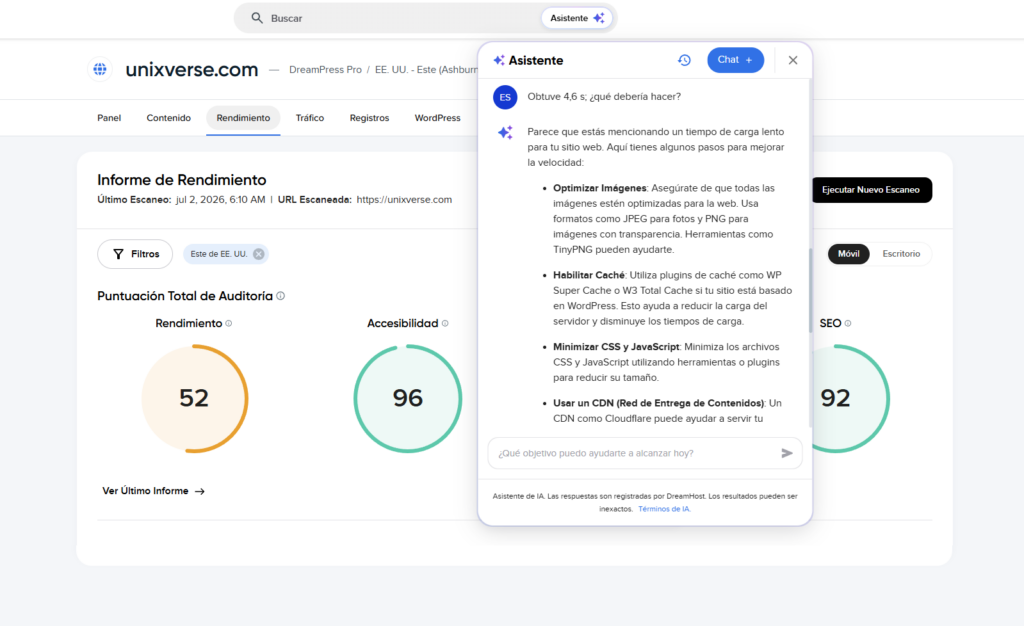Close the Asistente panel
1024x626 pixels.
click(793, 60)
